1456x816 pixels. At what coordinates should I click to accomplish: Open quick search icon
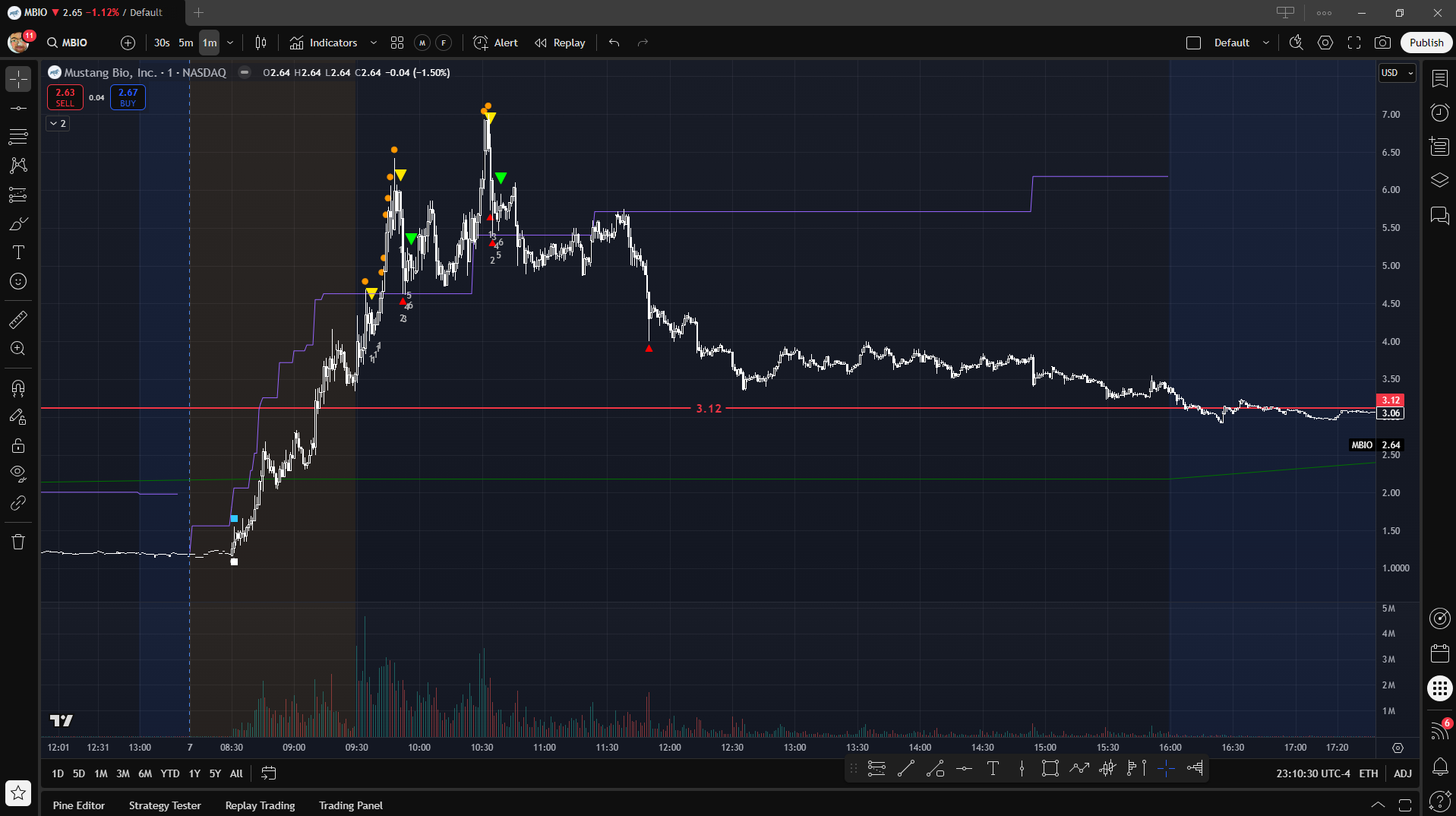(x=1296, y=43)
